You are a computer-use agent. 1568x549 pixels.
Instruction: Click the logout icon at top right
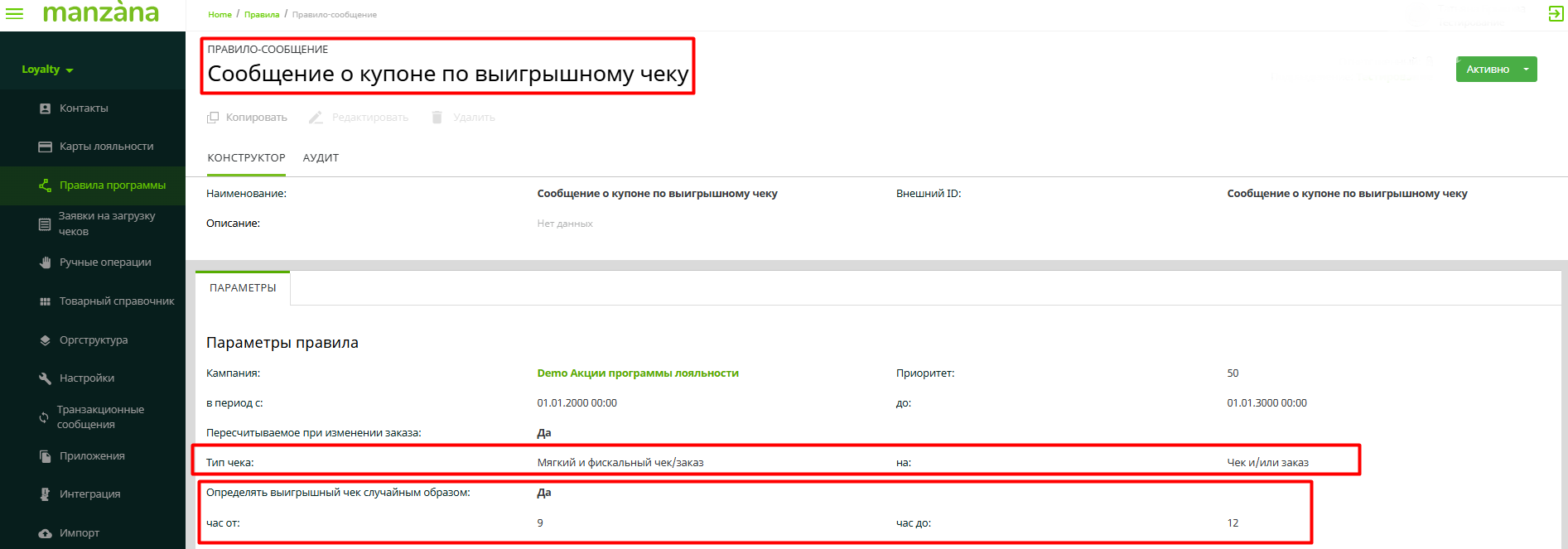pyautogui.click(x=1556, y=13)
